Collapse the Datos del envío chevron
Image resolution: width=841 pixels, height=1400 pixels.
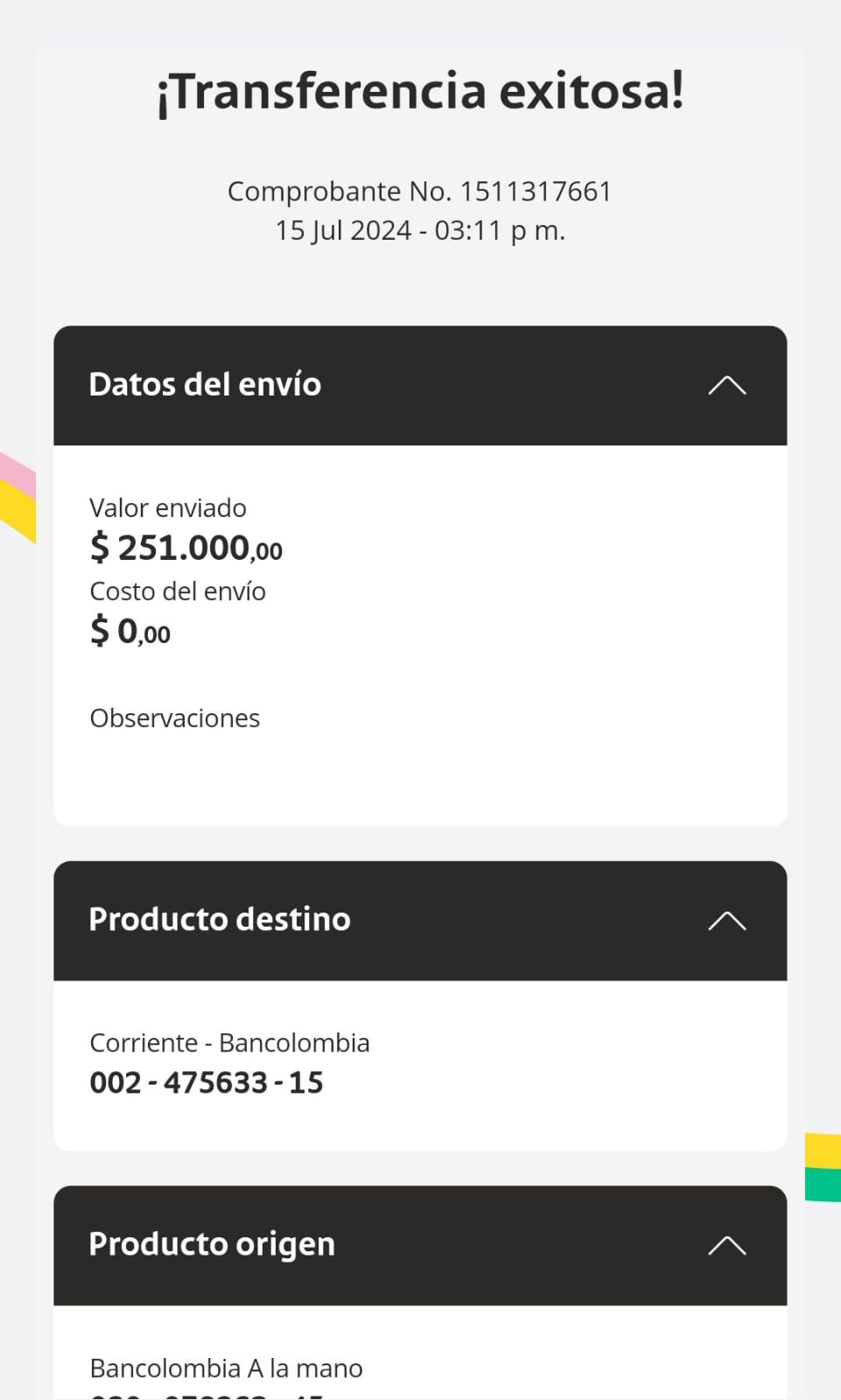726,385
